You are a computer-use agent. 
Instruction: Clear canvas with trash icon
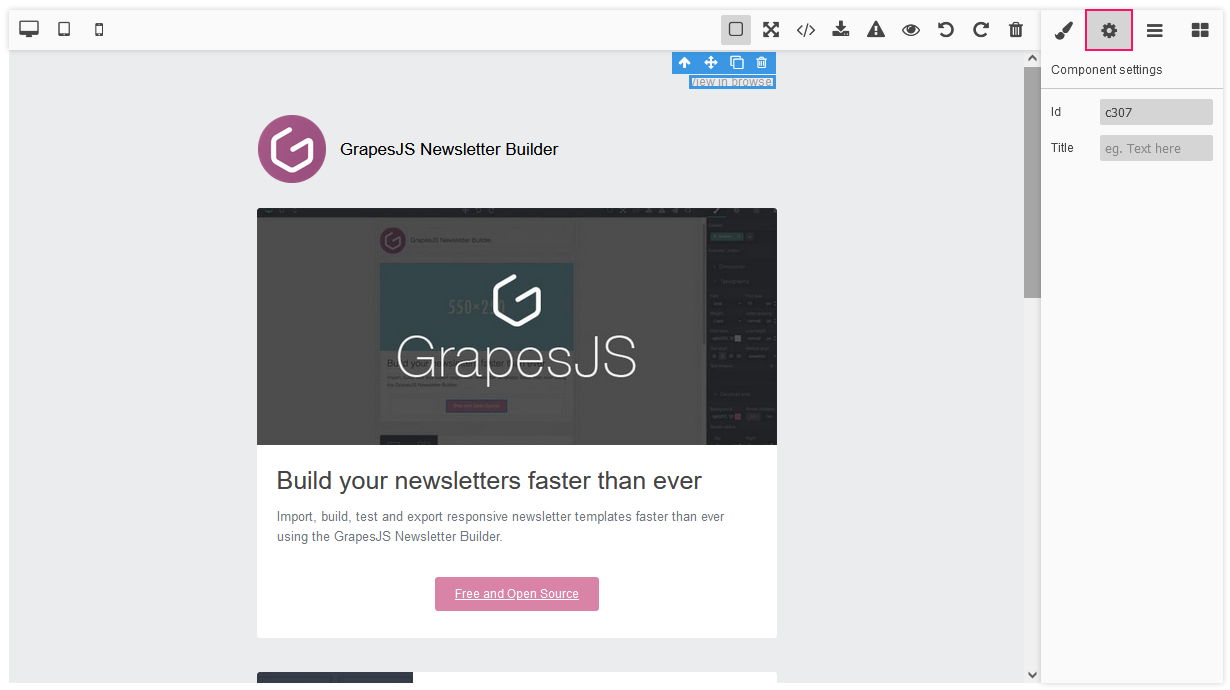[1016, 30]
